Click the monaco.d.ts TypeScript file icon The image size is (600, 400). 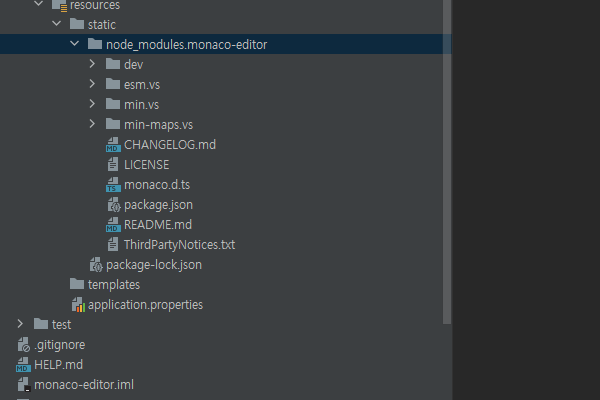click(113, 185)
